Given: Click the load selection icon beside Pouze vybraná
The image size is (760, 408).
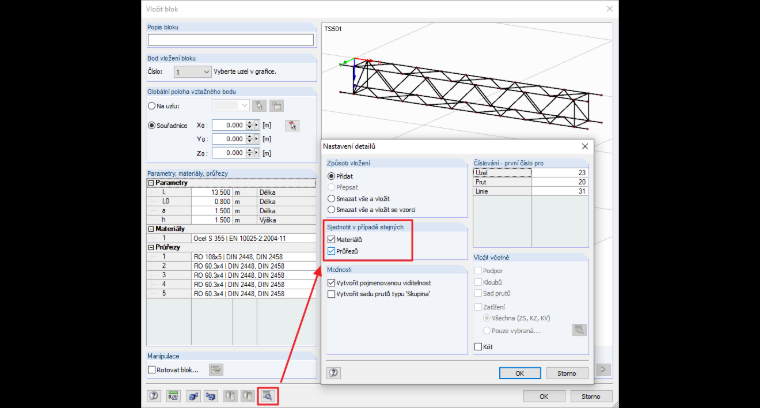Looking at the screenshot, I should [x=579, y=330].
